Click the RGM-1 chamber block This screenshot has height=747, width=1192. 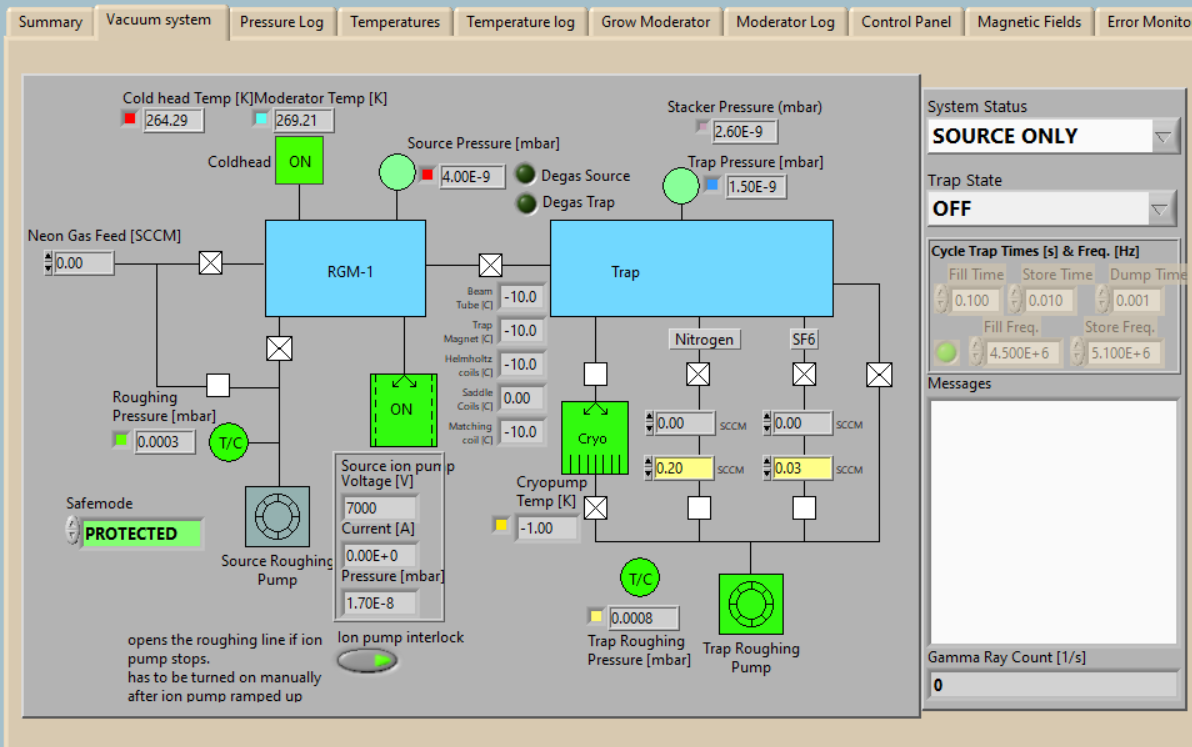pyautogui.click(x=345, y=268)
